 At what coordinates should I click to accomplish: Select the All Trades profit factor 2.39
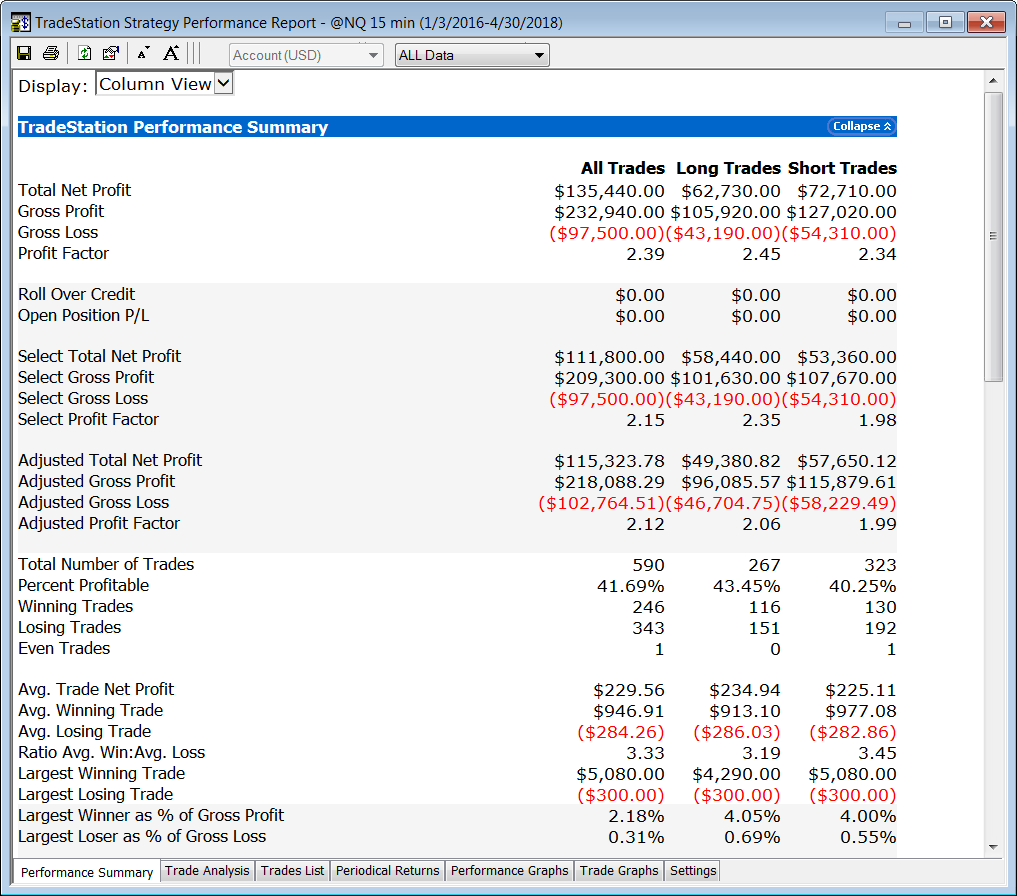click(645, 254)
